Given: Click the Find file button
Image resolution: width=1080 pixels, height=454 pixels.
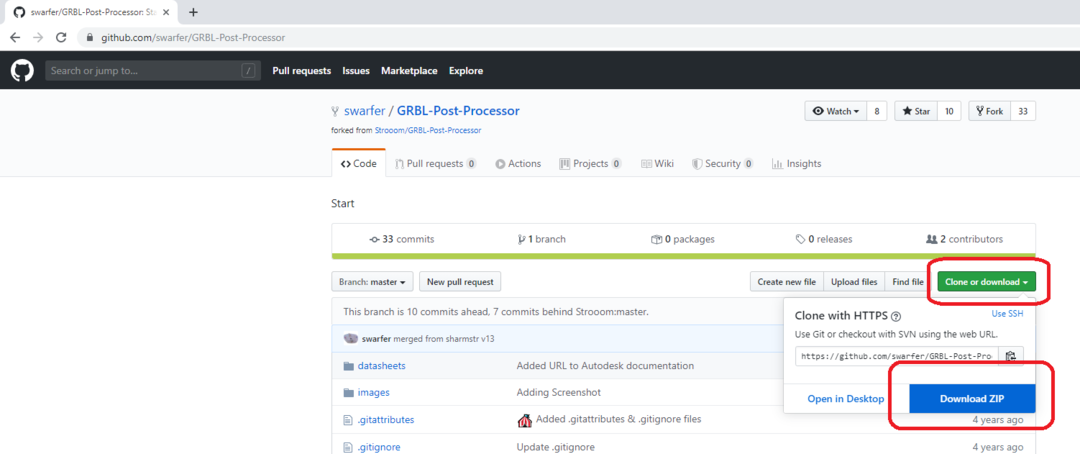Looking at the screenshot, I should [908, 282].
